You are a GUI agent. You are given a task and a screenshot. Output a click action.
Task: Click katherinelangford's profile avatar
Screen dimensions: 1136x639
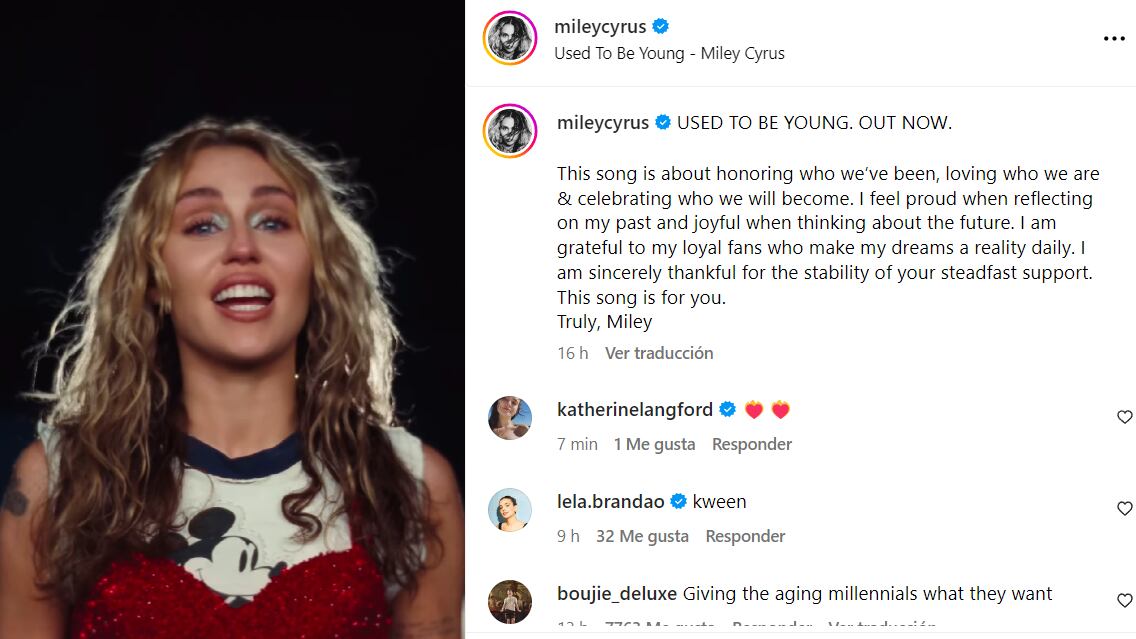coord(511,418)
